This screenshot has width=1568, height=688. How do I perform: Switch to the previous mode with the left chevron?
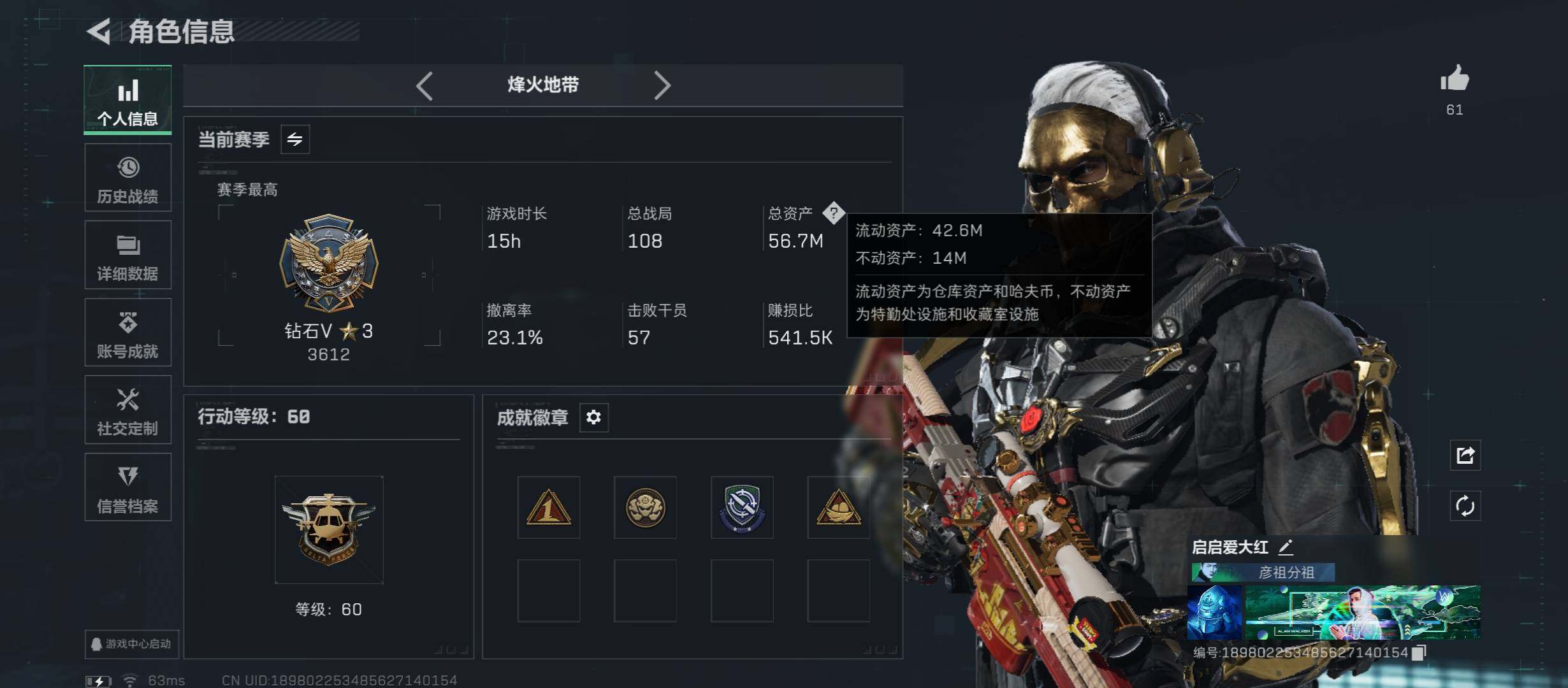425,85
